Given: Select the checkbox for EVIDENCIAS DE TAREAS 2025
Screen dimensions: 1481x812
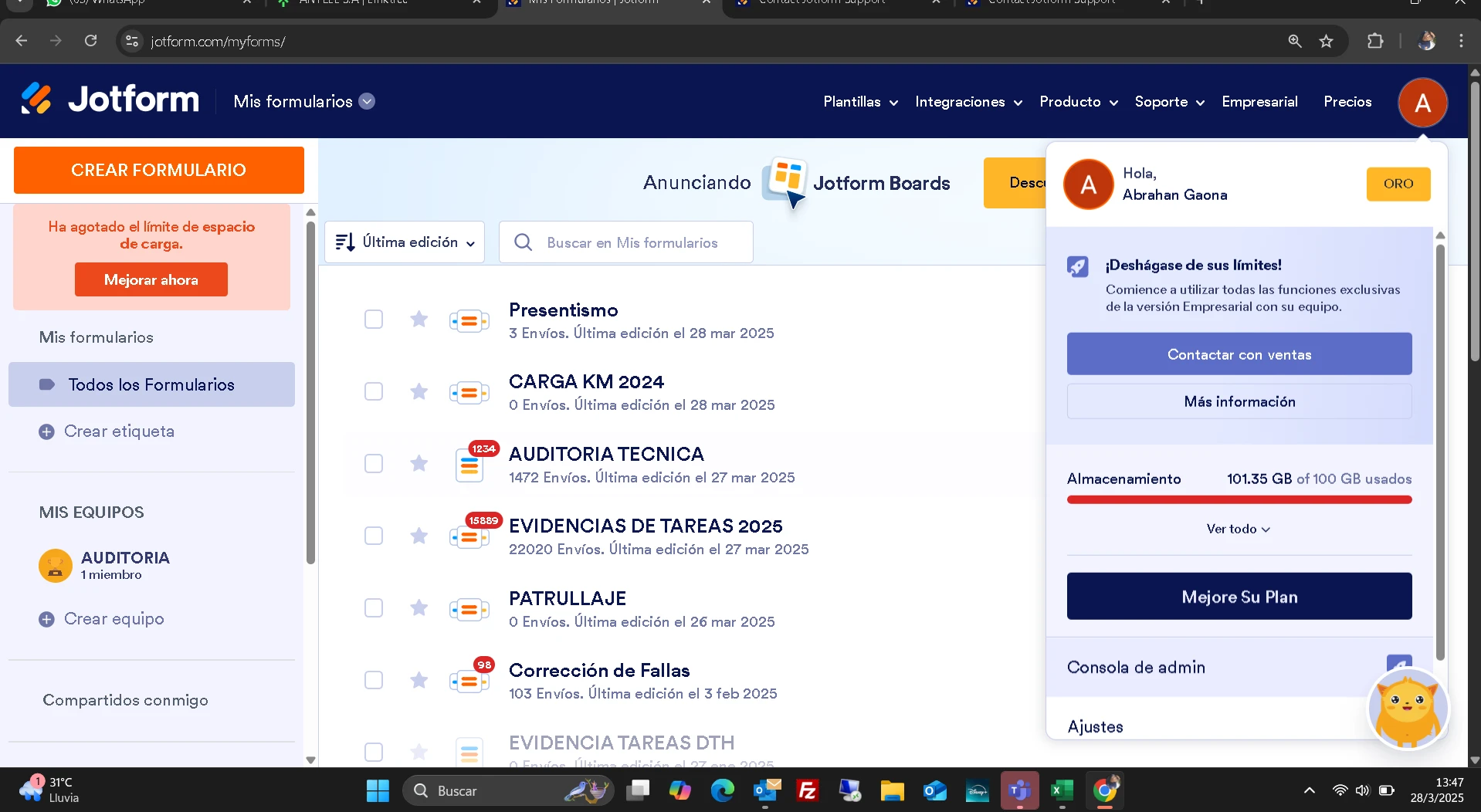Looking at the screenshot, I should (x=374, y=535).
